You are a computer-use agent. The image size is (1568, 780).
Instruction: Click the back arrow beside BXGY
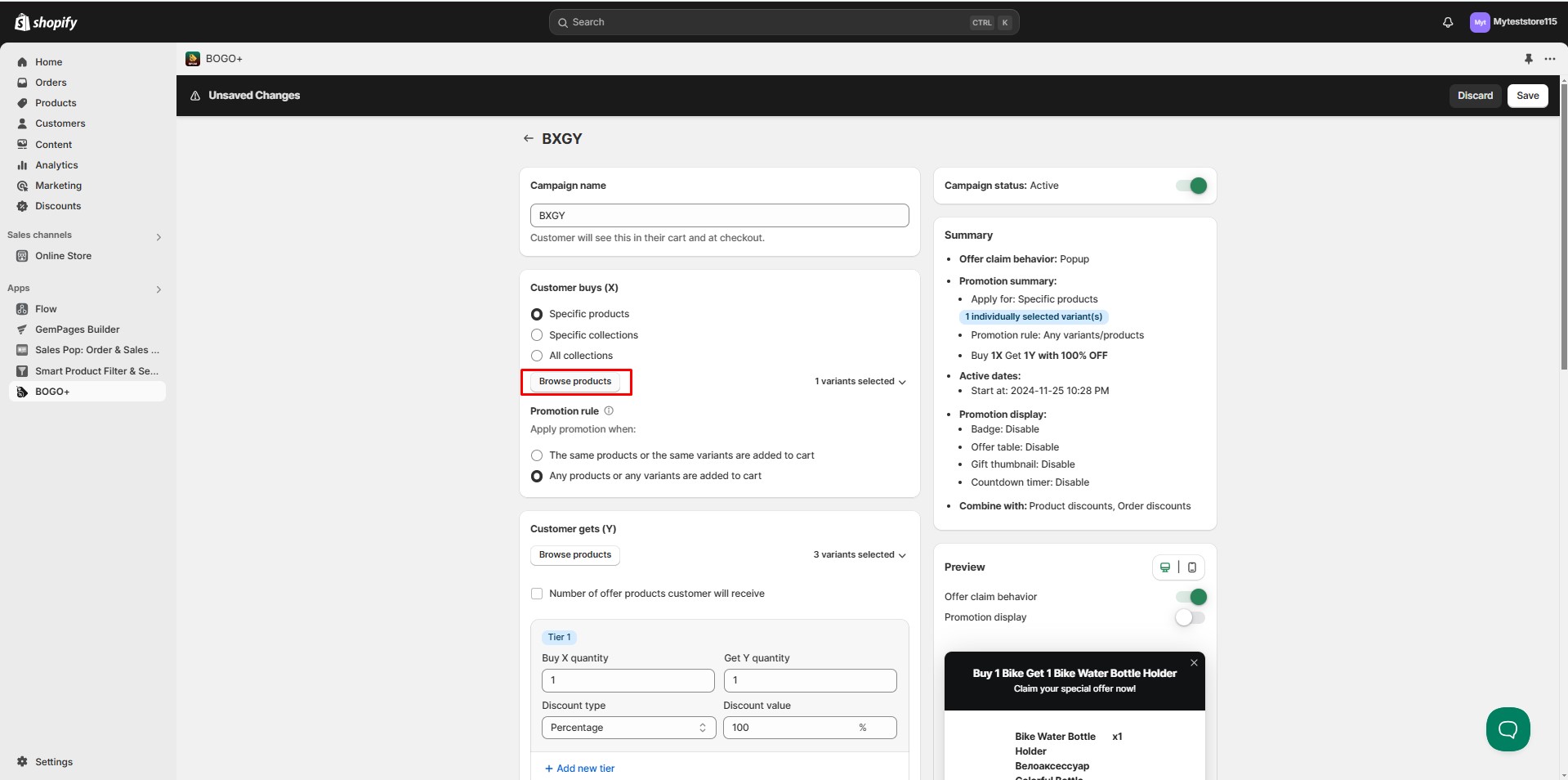coord(529,139)
